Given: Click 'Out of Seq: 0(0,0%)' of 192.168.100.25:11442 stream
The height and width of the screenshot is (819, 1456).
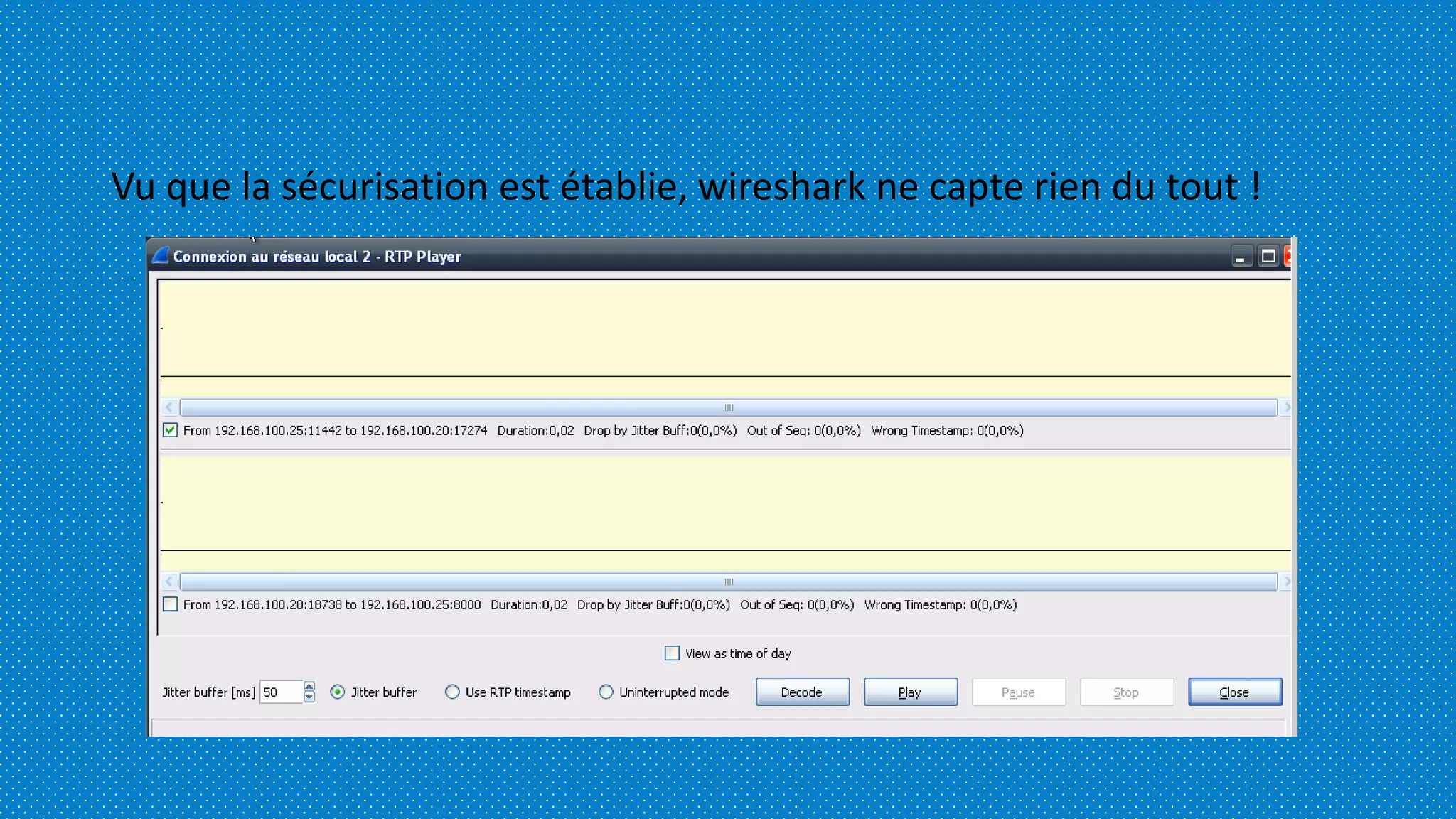Looking at the screenshot, I should 803,430.
